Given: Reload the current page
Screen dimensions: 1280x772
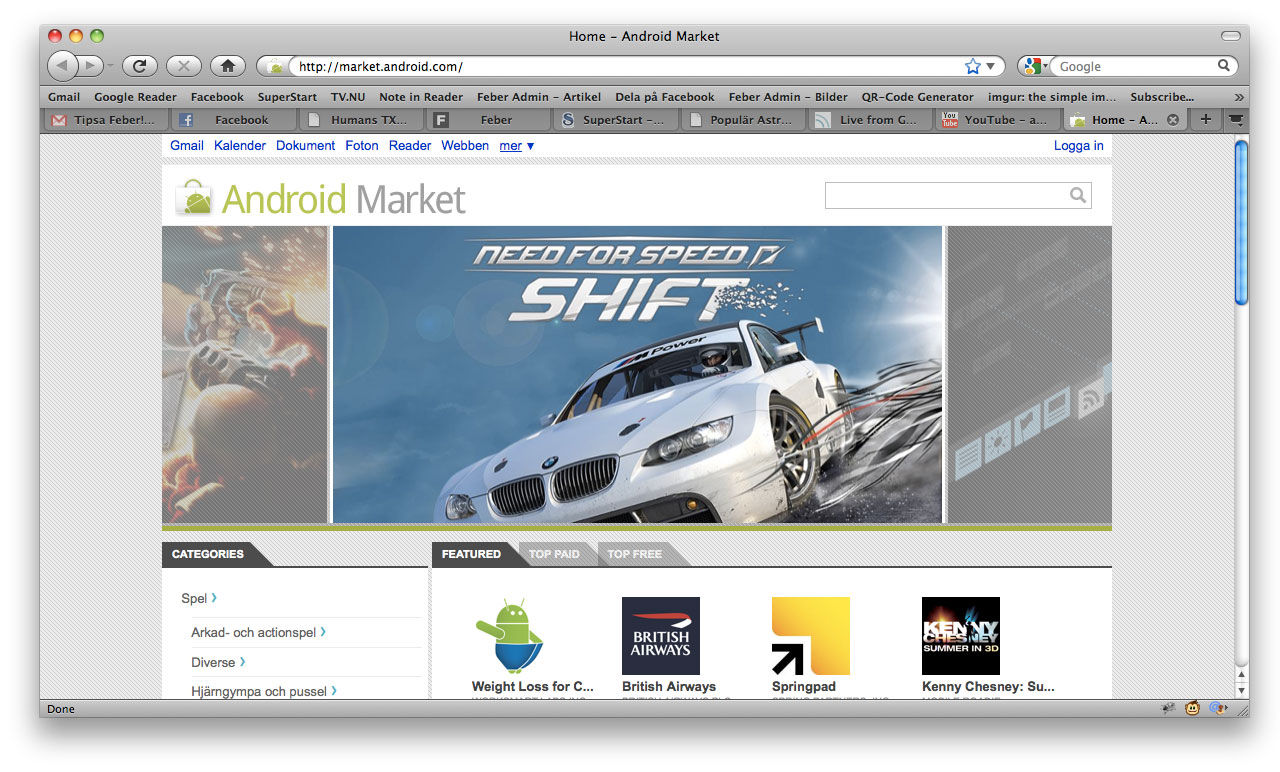Looking at the screenshot, I should [x=140, y=66].
